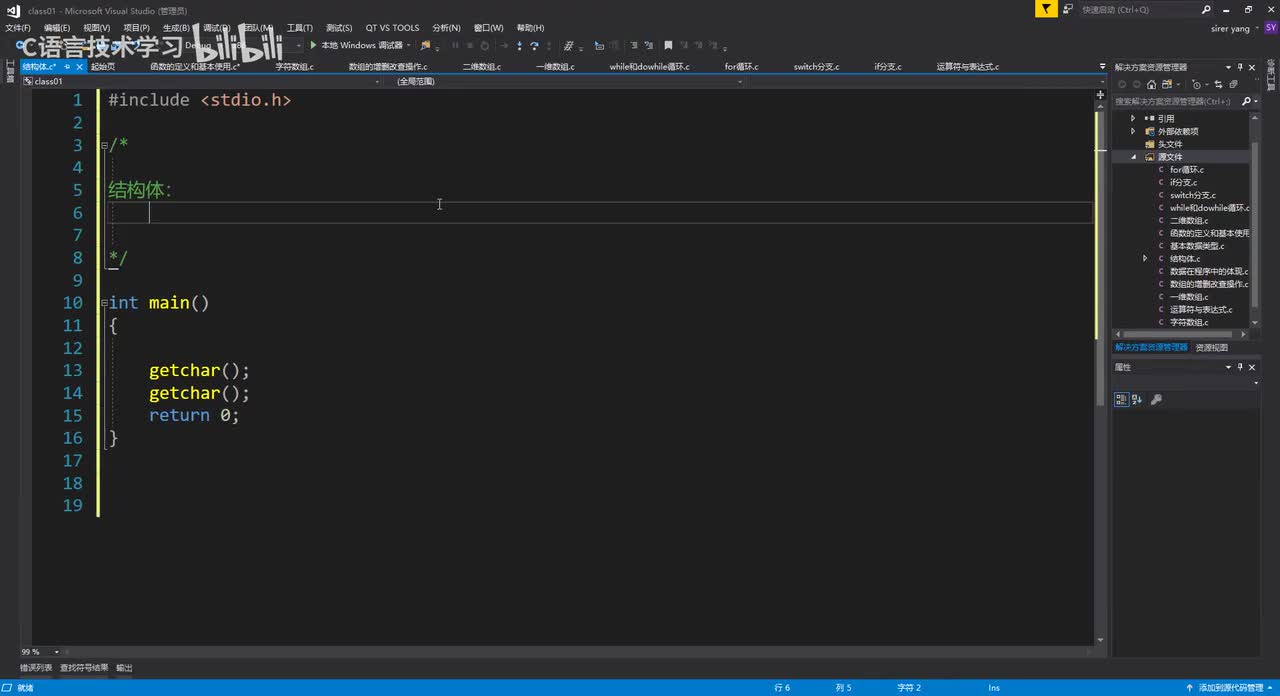Switch to the switch分支.c tab
Viewport: 1280px width, 696px height.
(x=816, y=67)
